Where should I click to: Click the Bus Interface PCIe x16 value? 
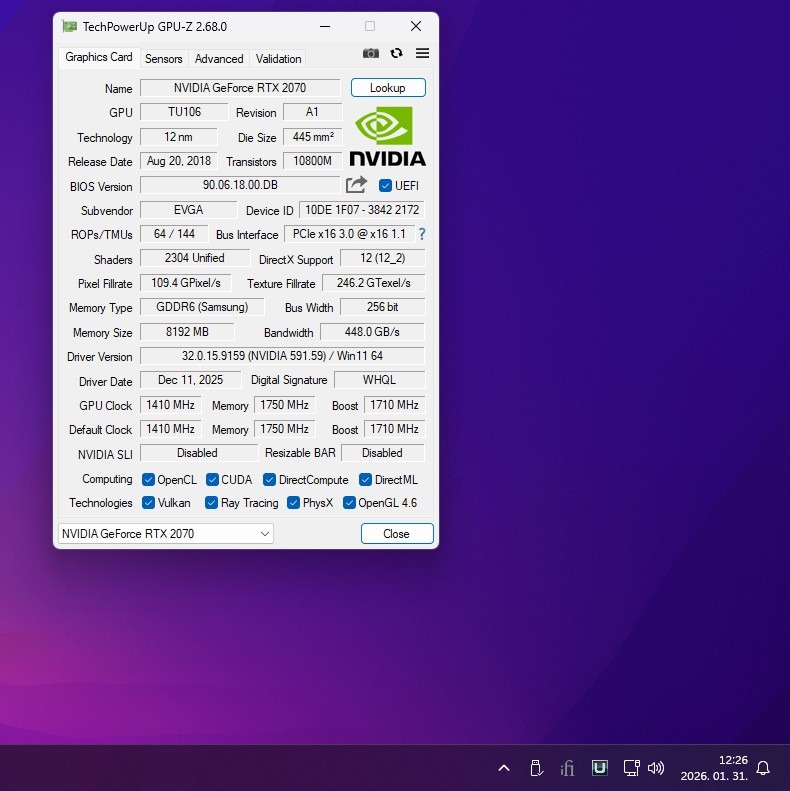[x=349, y=234]
